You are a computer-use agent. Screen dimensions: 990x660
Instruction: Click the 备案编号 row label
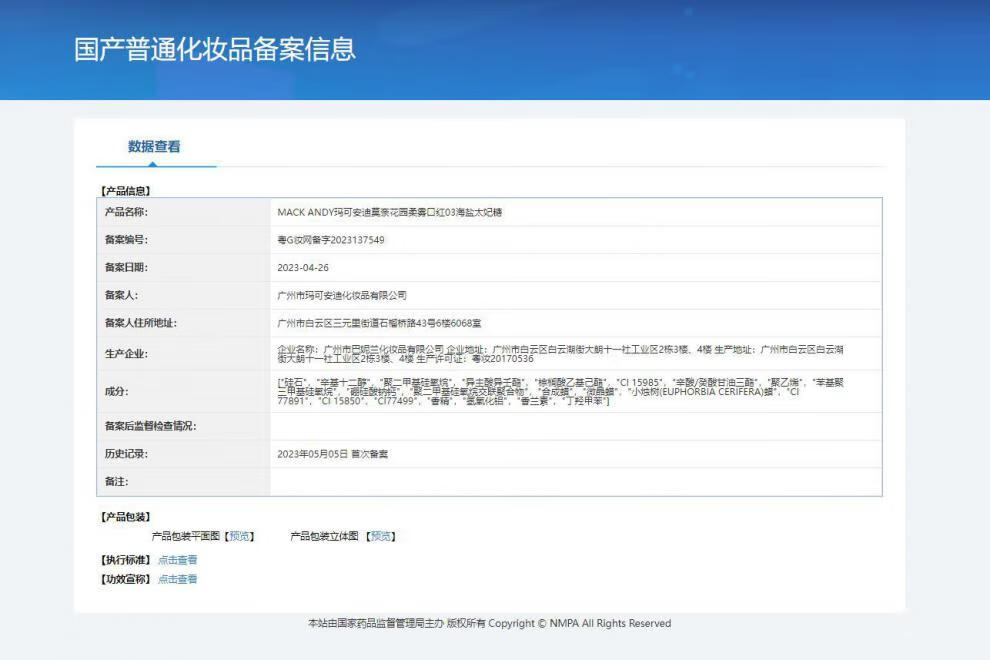click(126, 240)
